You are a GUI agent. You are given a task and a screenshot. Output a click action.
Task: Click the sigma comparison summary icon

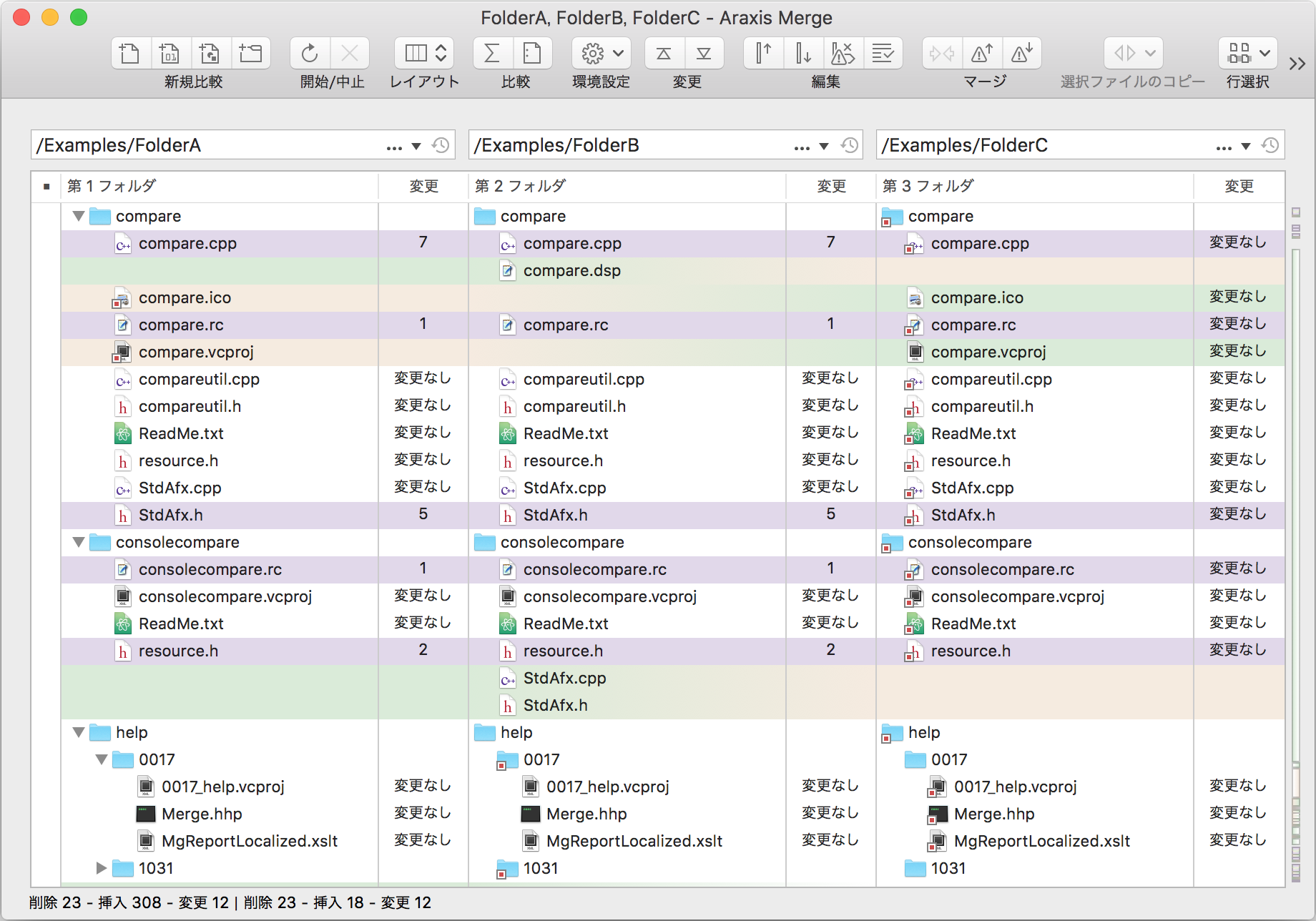(x=492, y=54)
